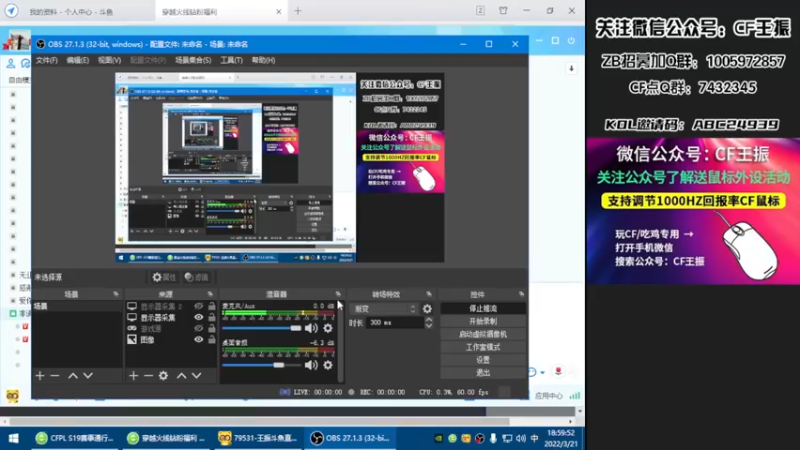Select 场景 item in the scenes list
Viewport: 800px width, 450px height.
[78, 306]
